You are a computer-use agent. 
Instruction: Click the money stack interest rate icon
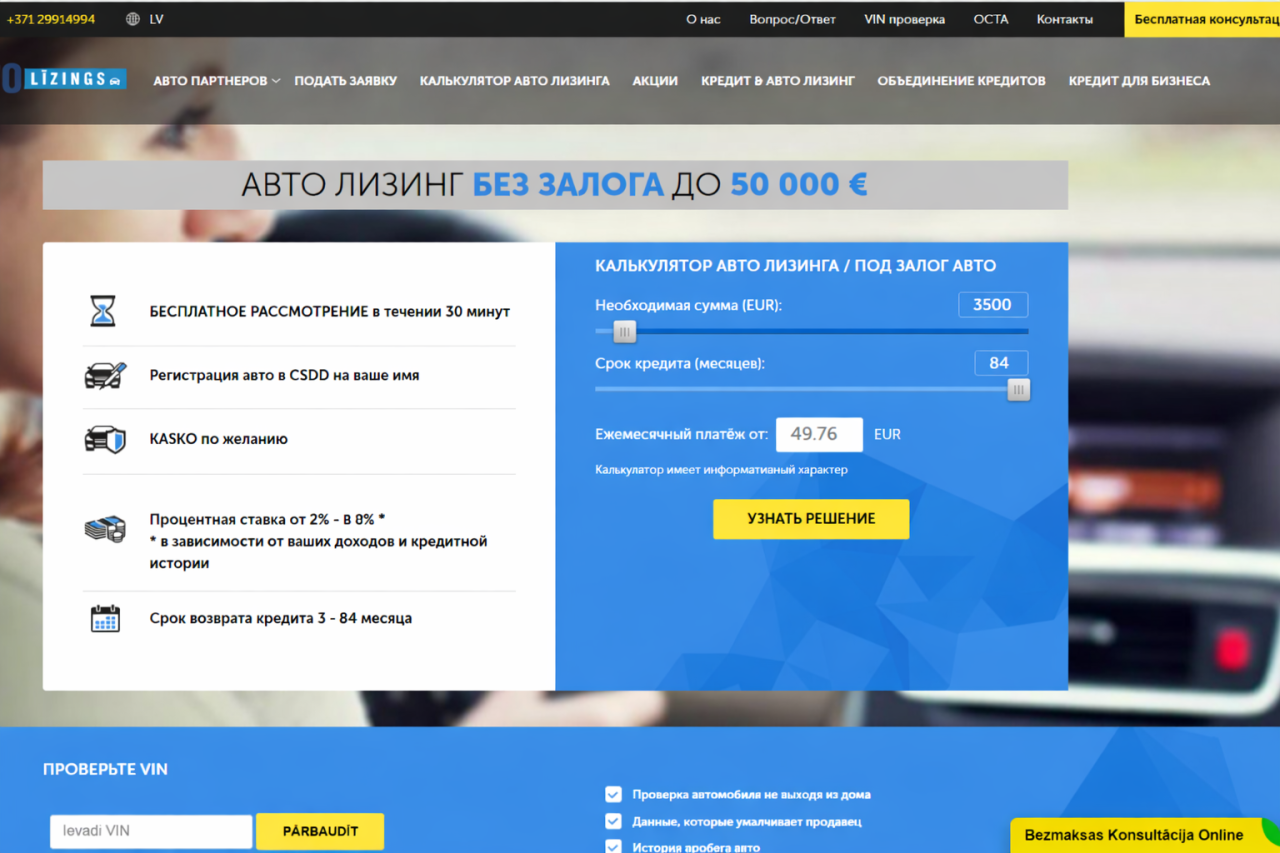click(x=105, y=529)
